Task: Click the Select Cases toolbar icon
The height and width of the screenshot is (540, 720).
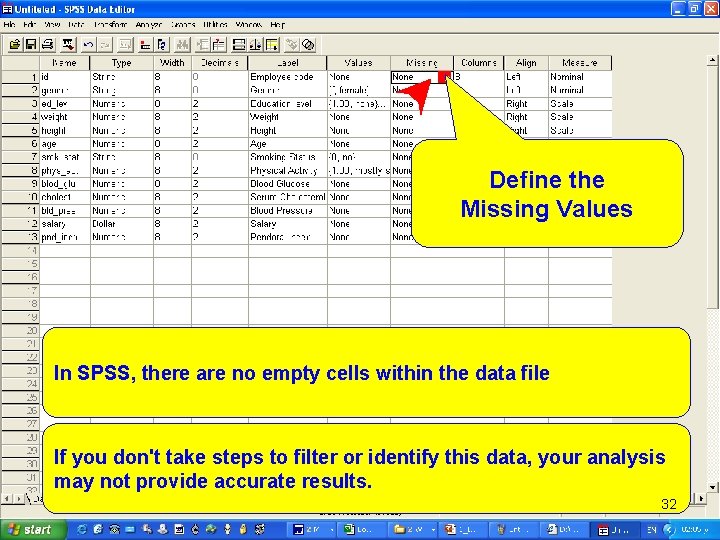Action: [272, 45]
